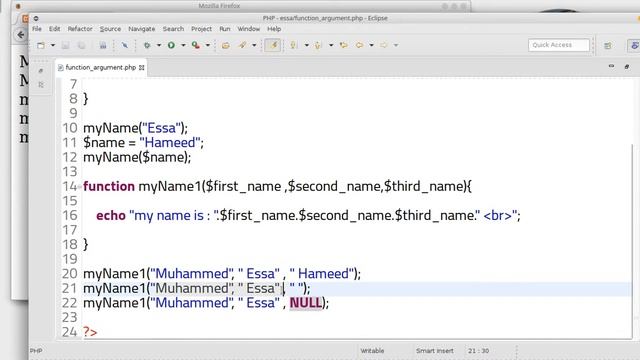Click the echo keyword on line 16

pos(111,216)
